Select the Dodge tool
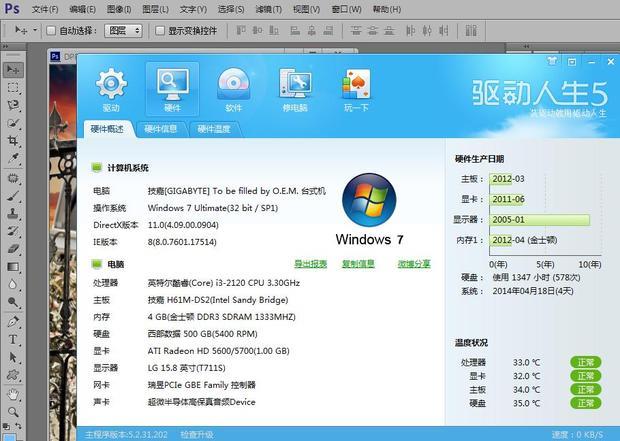Viewport: 620px width, 441px height. (x=13, y=302)
